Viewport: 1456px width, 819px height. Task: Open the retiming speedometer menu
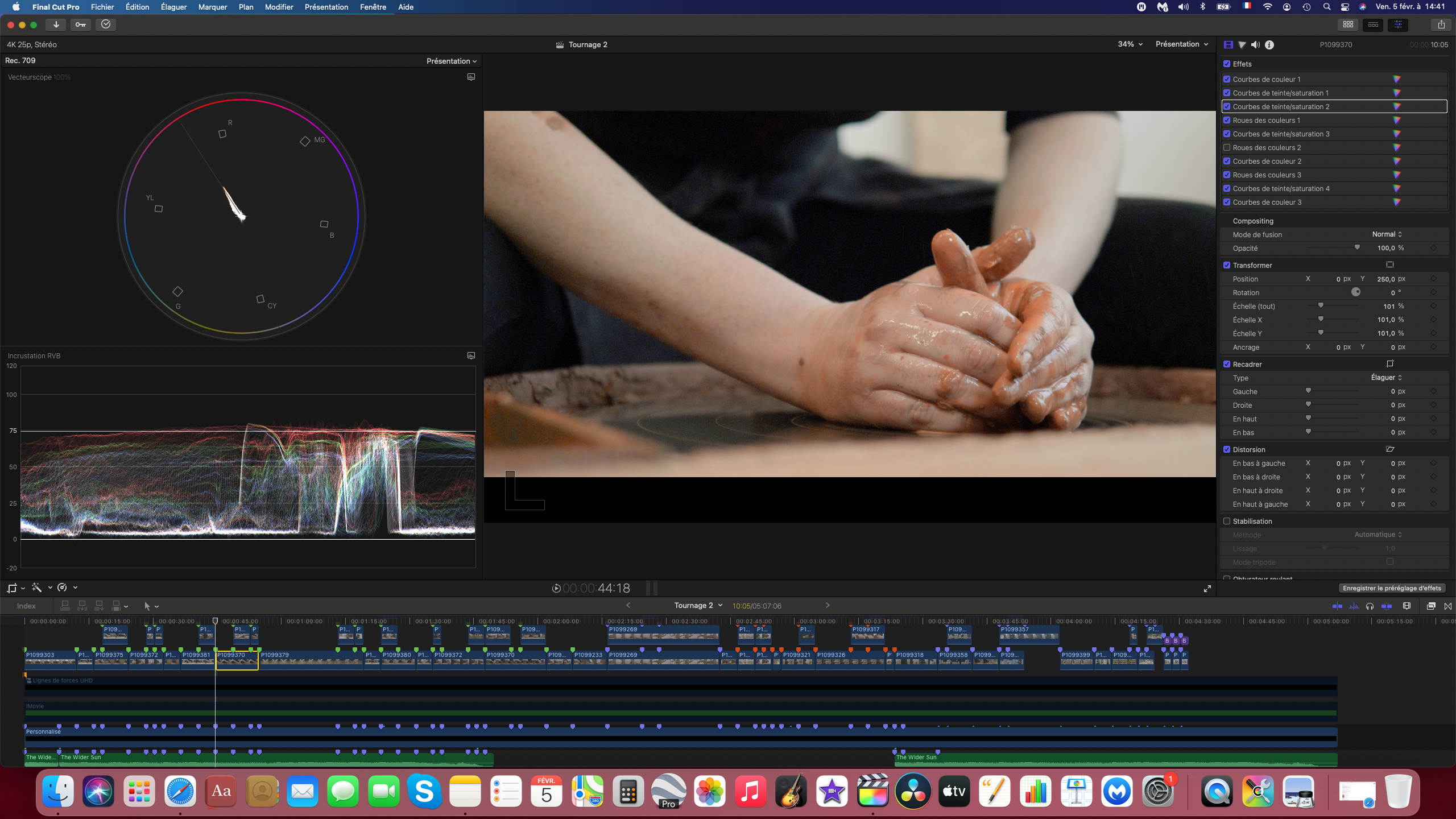point(67,588)
